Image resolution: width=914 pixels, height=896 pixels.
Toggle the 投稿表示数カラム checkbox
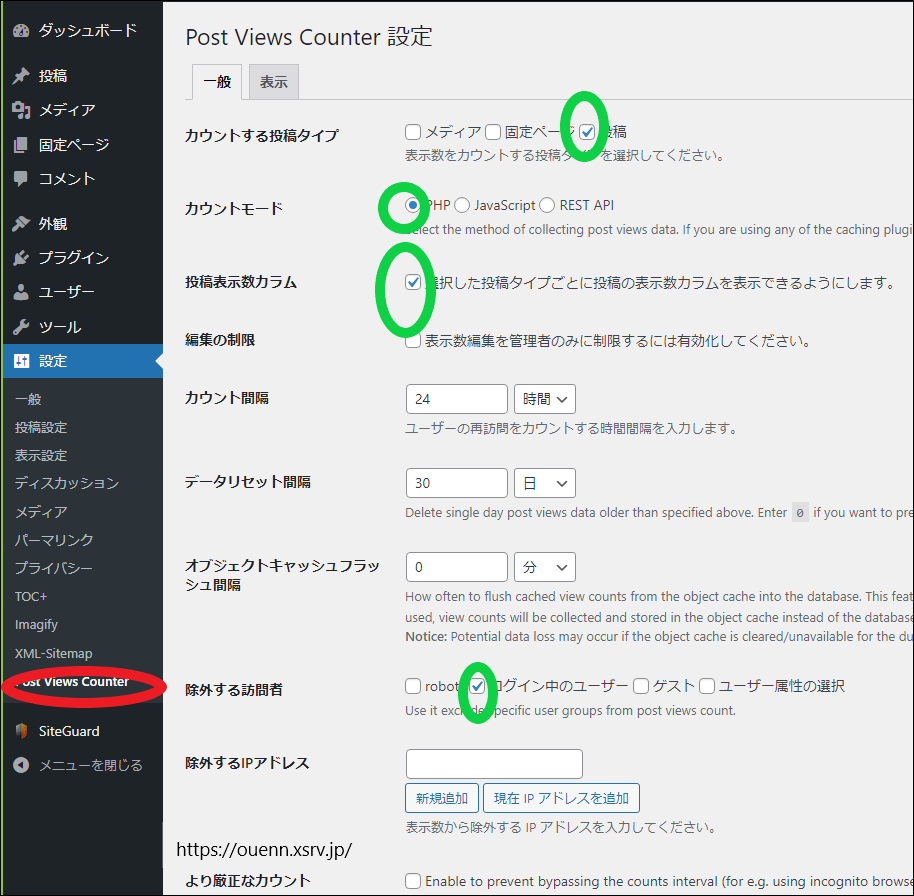413,283
